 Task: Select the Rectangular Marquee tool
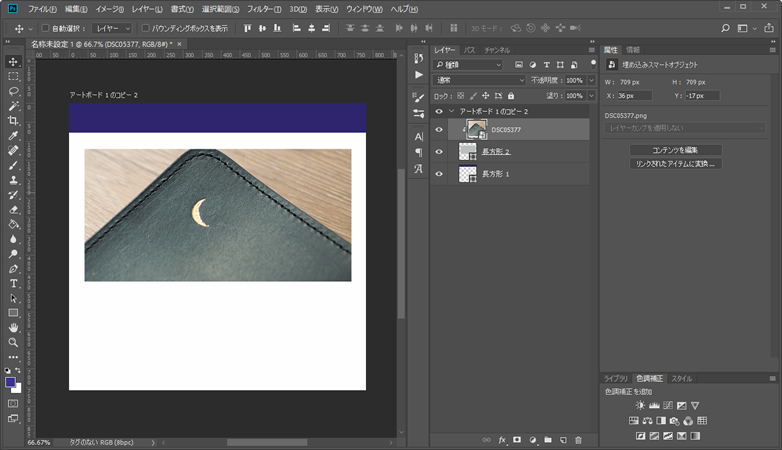13,76
